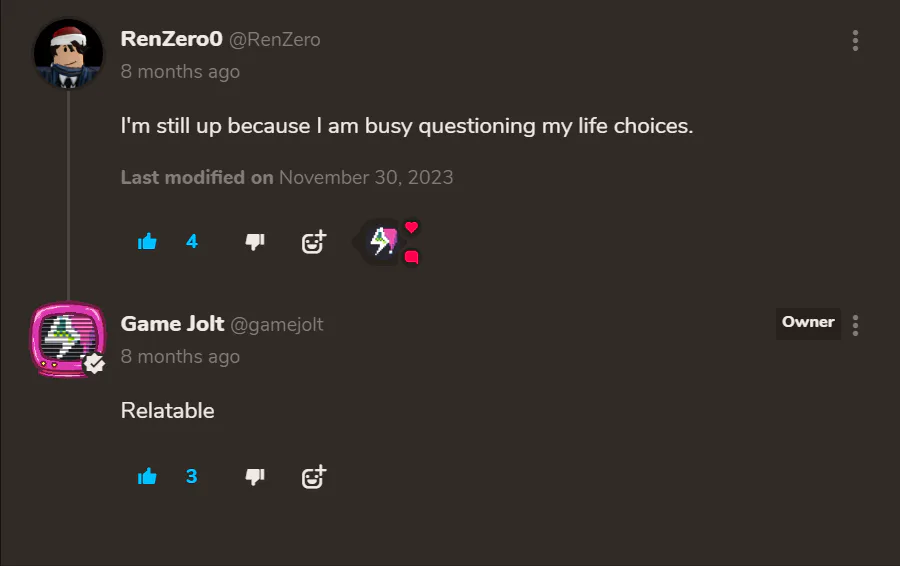Open the more options menu for Game Jolt's reply
Viewport: 900px width, 566px height.
tap(855, 325)
